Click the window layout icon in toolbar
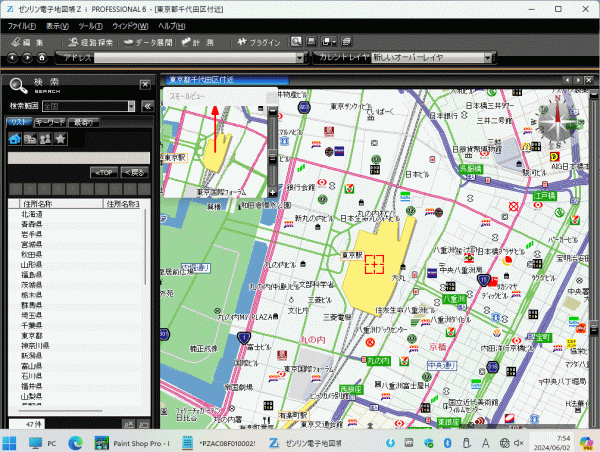The image size is (600, 452). [x=326, y=41]
